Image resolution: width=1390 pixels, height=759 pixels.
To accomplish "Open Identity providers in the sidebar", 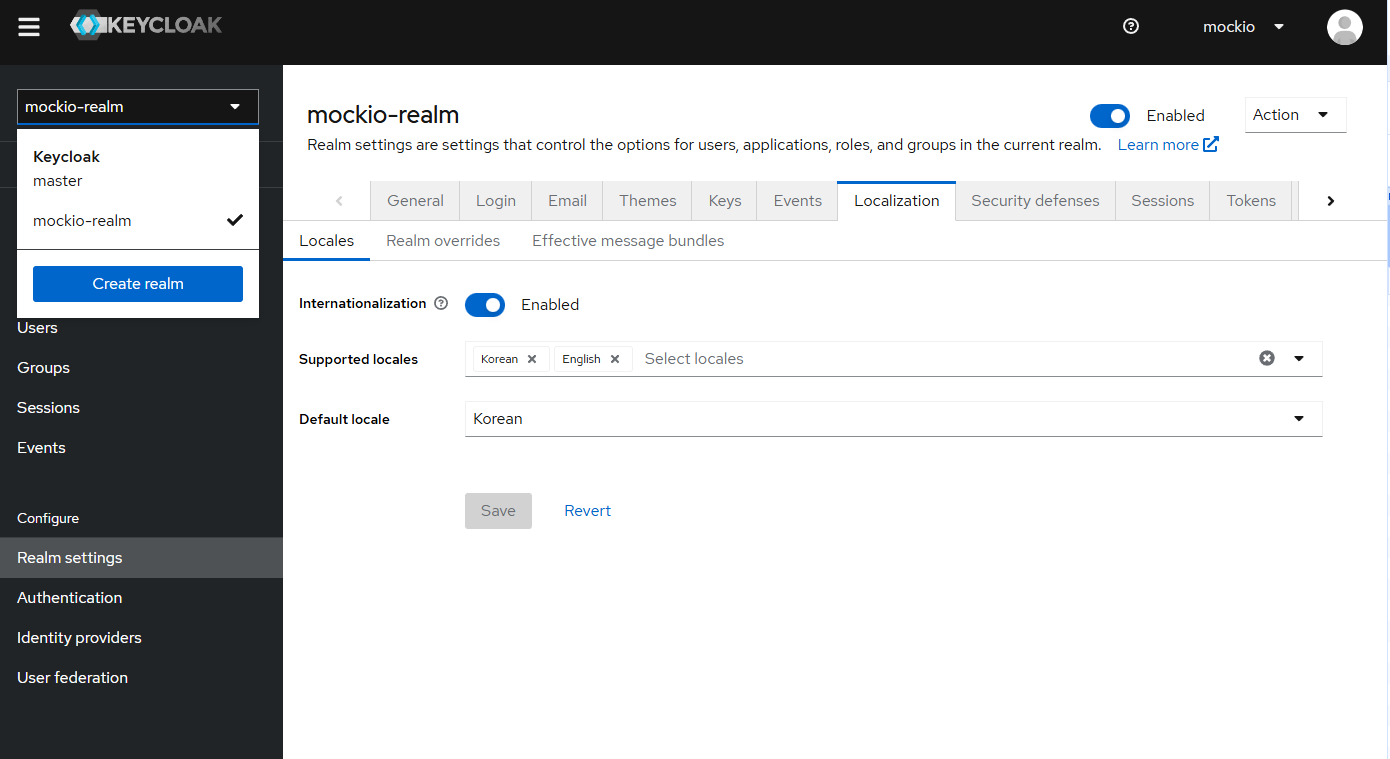I will (x=141, y=638).
